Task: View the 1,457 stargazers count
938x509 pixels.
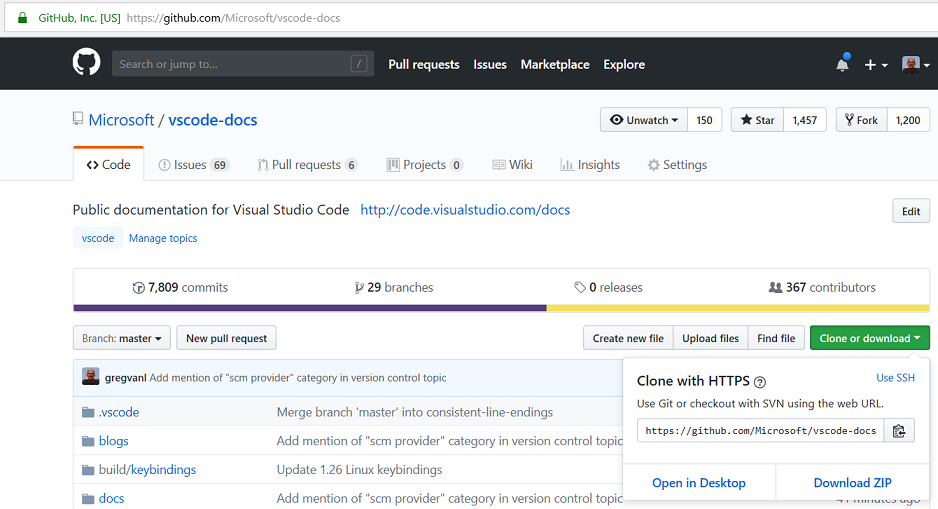Action: [x=805, y=120]
